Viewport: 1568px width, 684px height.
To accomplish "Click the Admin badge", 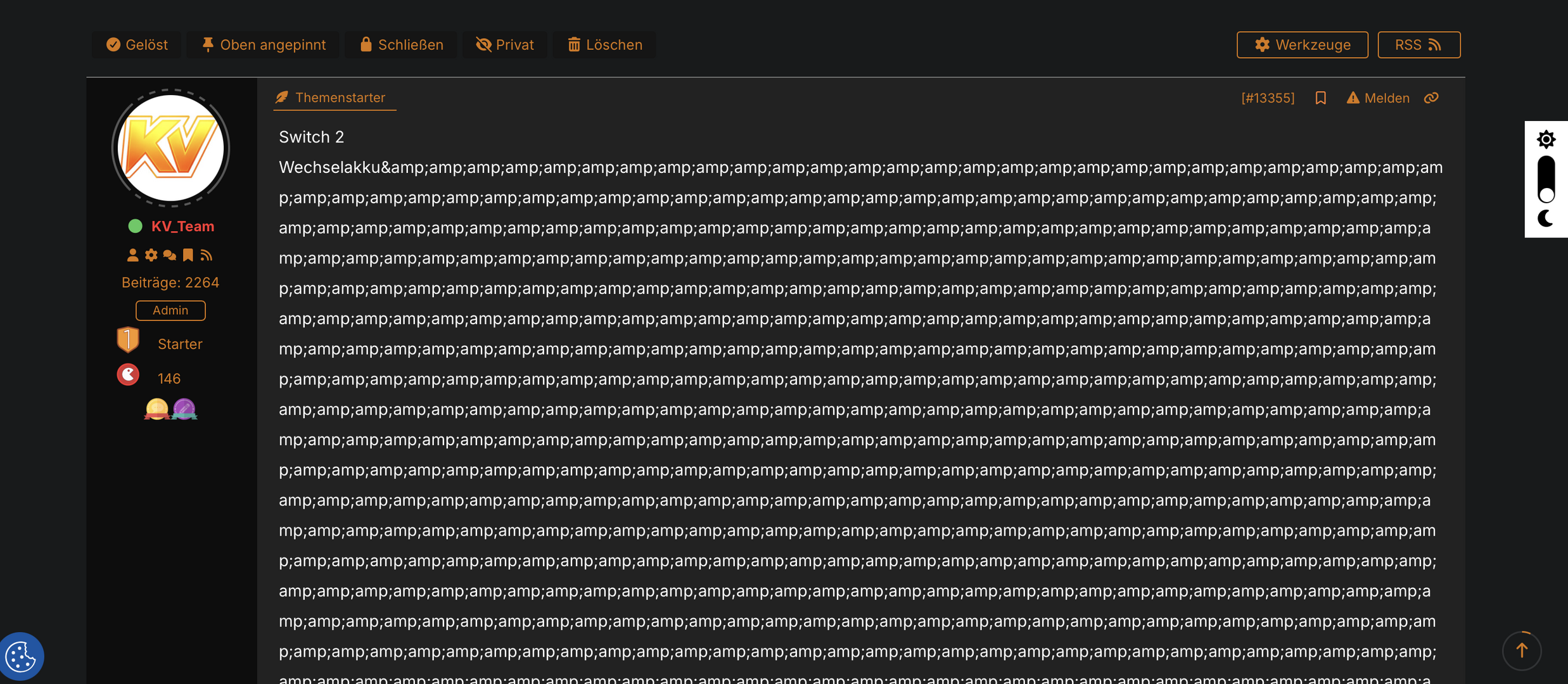I will pyautogui.click(x=170, y=310).
